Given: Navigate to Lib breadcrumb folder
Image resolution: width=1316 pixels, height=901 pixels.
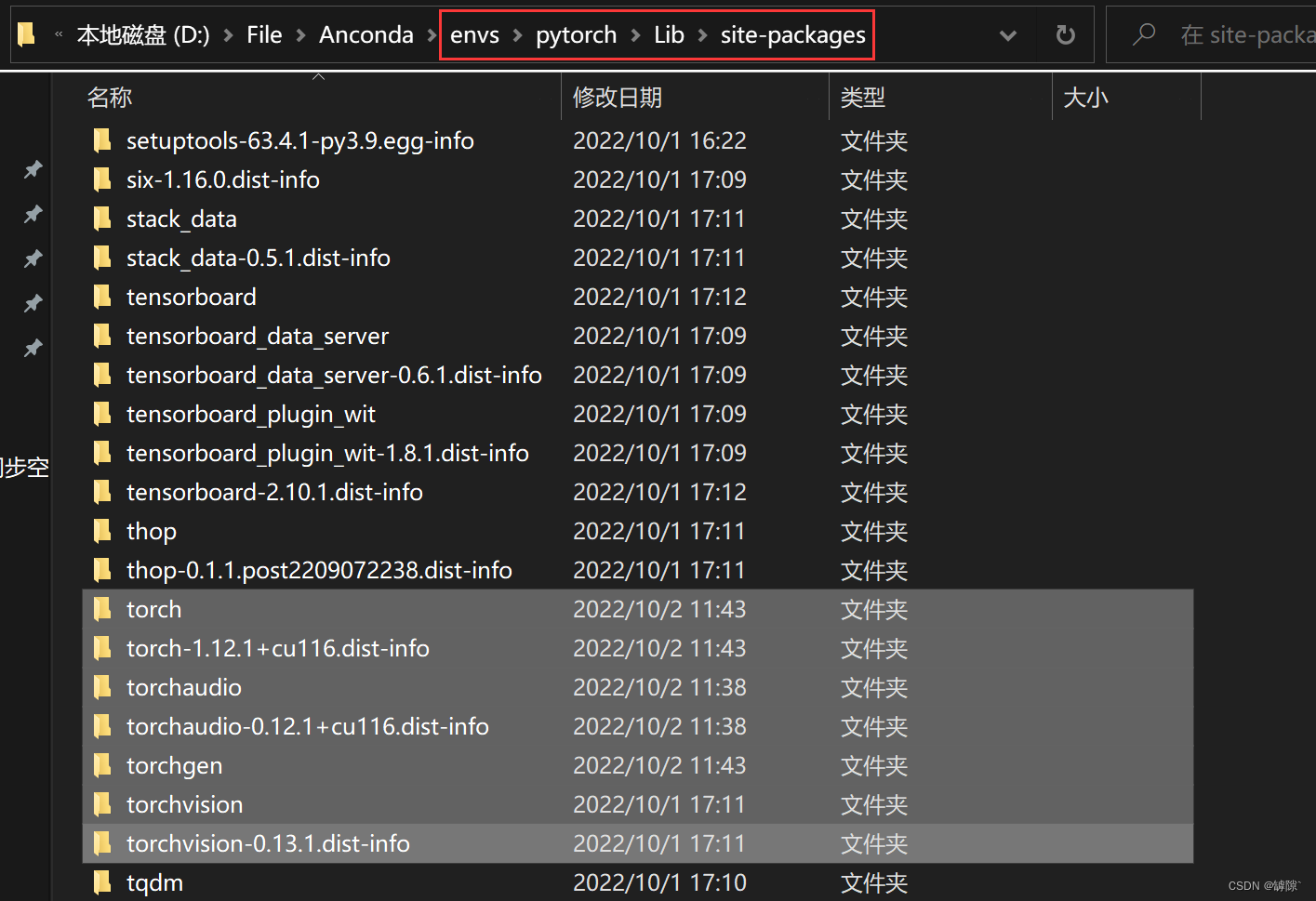Looking at the screenshot, I should 669,35.
